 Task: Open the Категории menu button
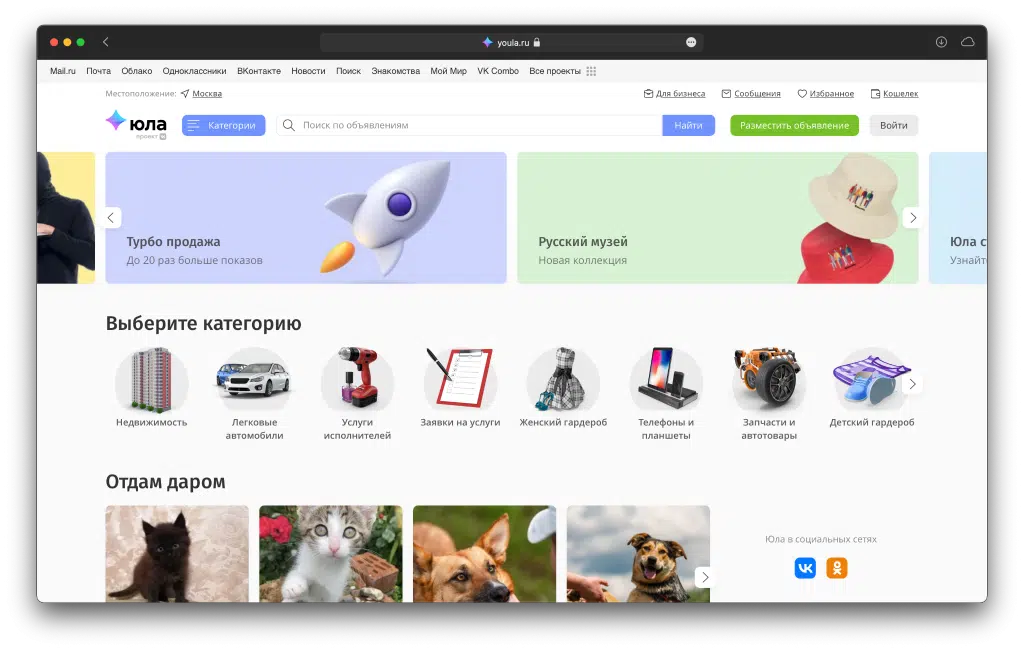[x=223, y=125]
